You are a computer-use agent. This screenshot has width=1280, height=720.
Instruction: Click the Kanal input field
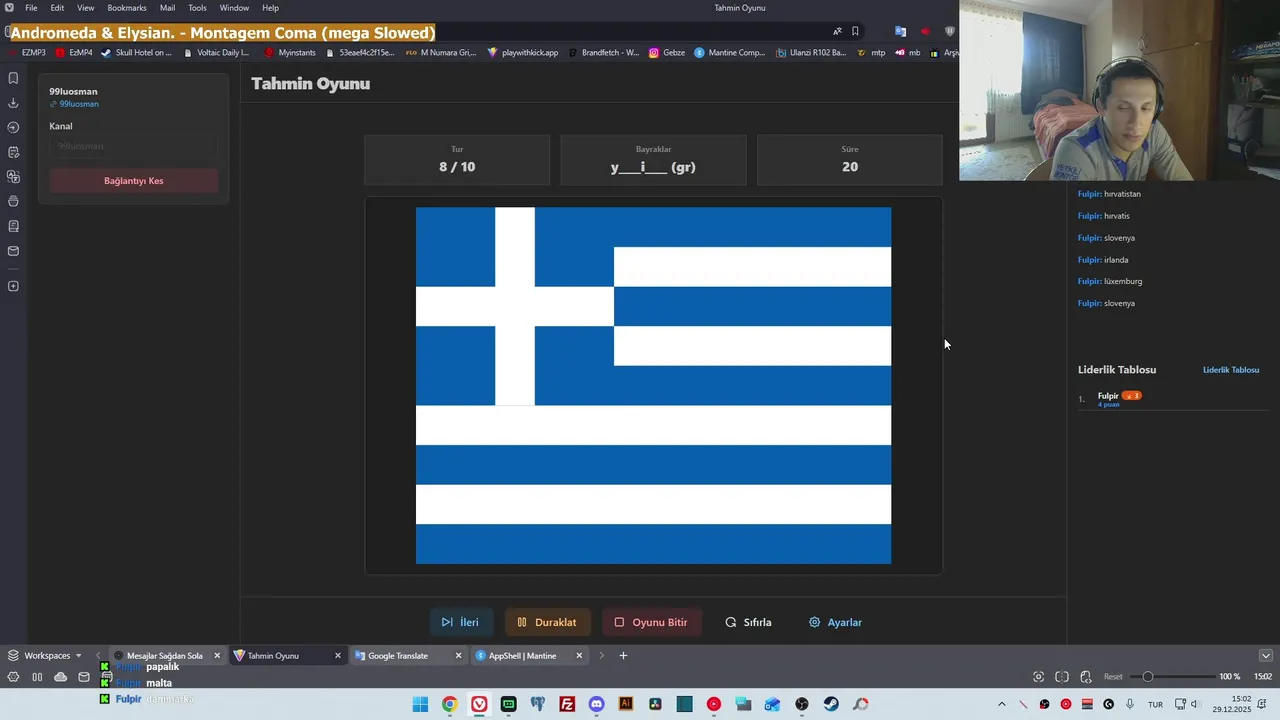point(134,146)
